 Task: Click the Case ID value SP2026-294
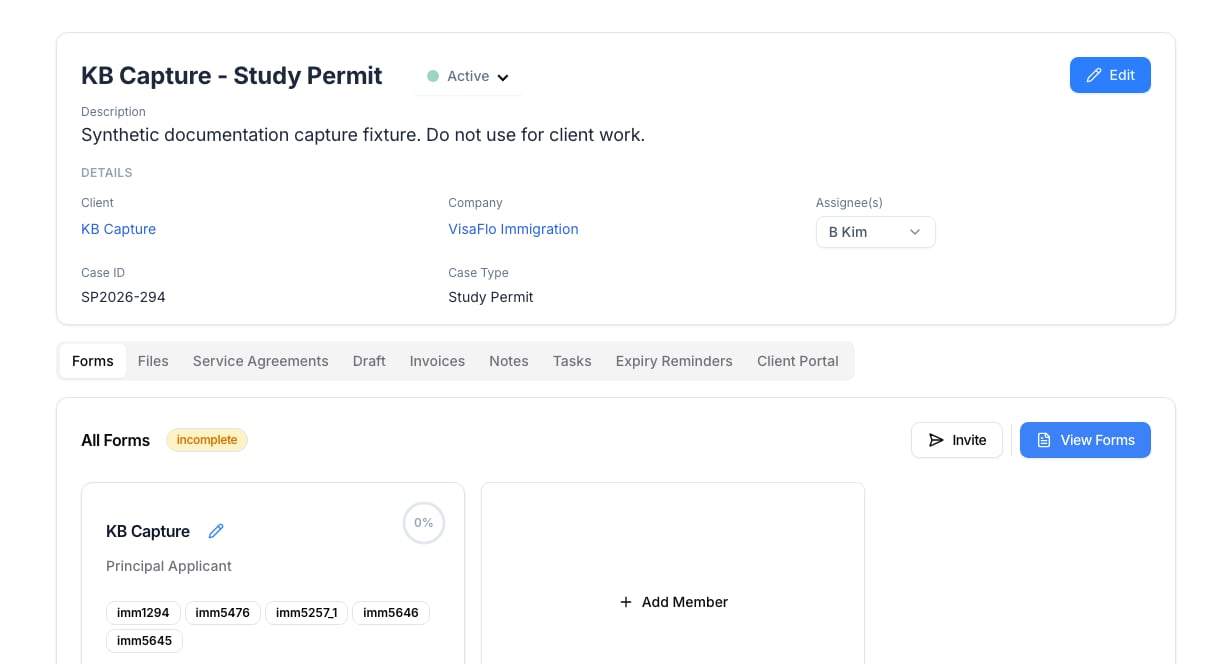click(x=123, y=297)
